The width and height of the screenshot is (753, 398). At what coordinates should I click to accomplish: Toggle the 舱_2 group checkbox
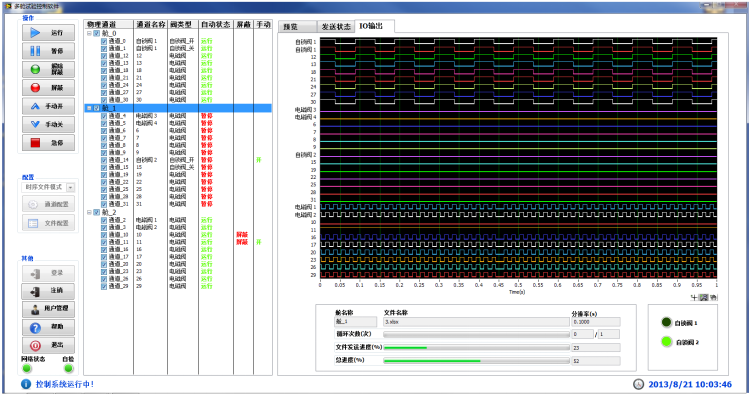coord(96,212)
